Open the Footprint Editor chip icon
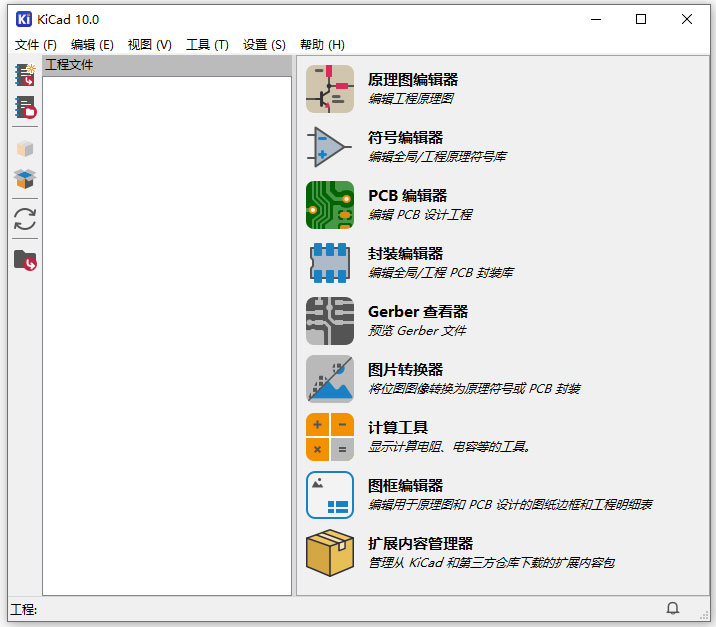This screenshot has width=716, height=627. pyautogui.click(x=330, y=263)
